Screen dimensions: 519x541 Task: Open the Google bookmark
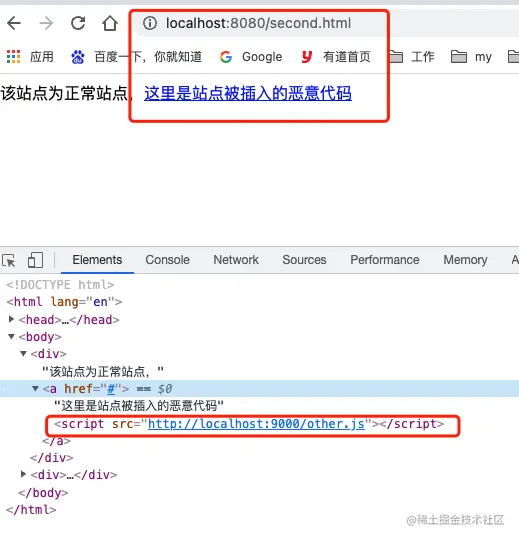click(251, 57)
